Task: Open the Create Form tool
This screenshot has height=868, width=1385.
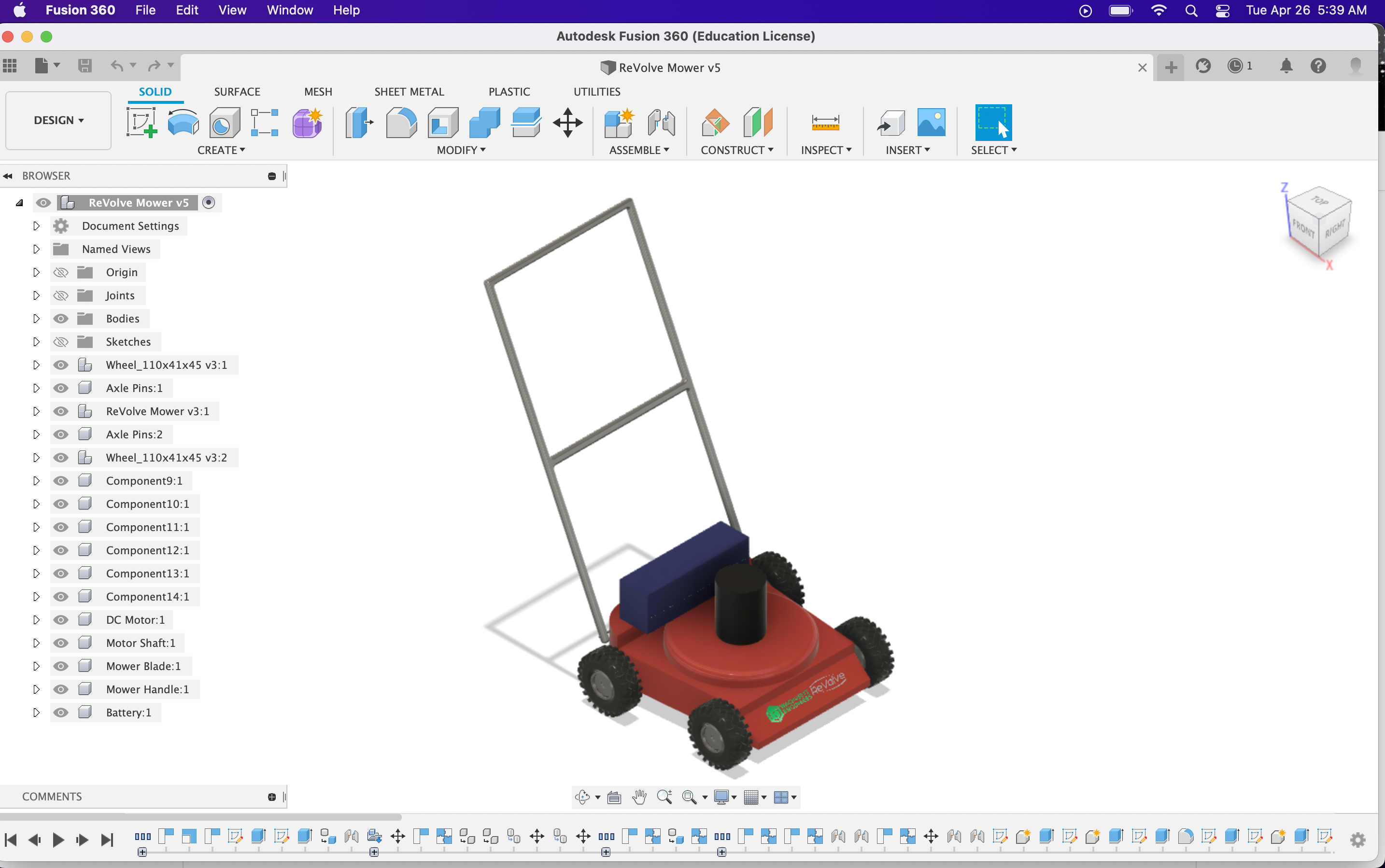Action: 307,123
